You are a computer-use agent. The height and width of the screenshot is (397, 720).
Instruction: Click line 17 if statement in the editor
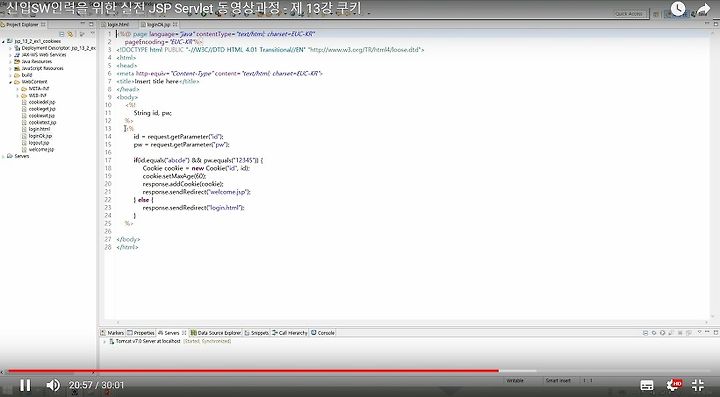tap(198, 160)
